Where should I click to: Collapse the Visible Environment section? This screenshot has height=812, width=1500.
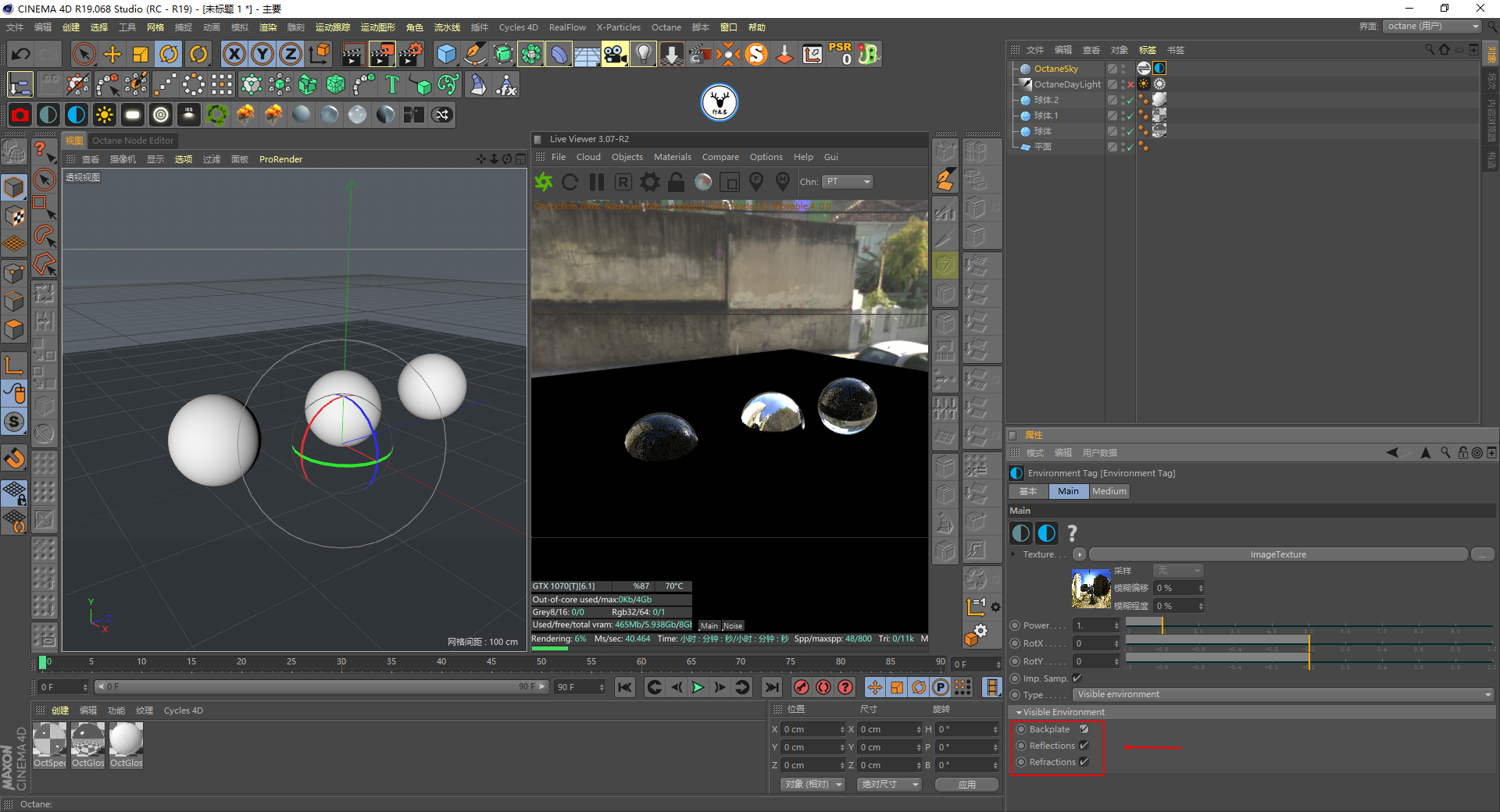tap(1019, 712)
